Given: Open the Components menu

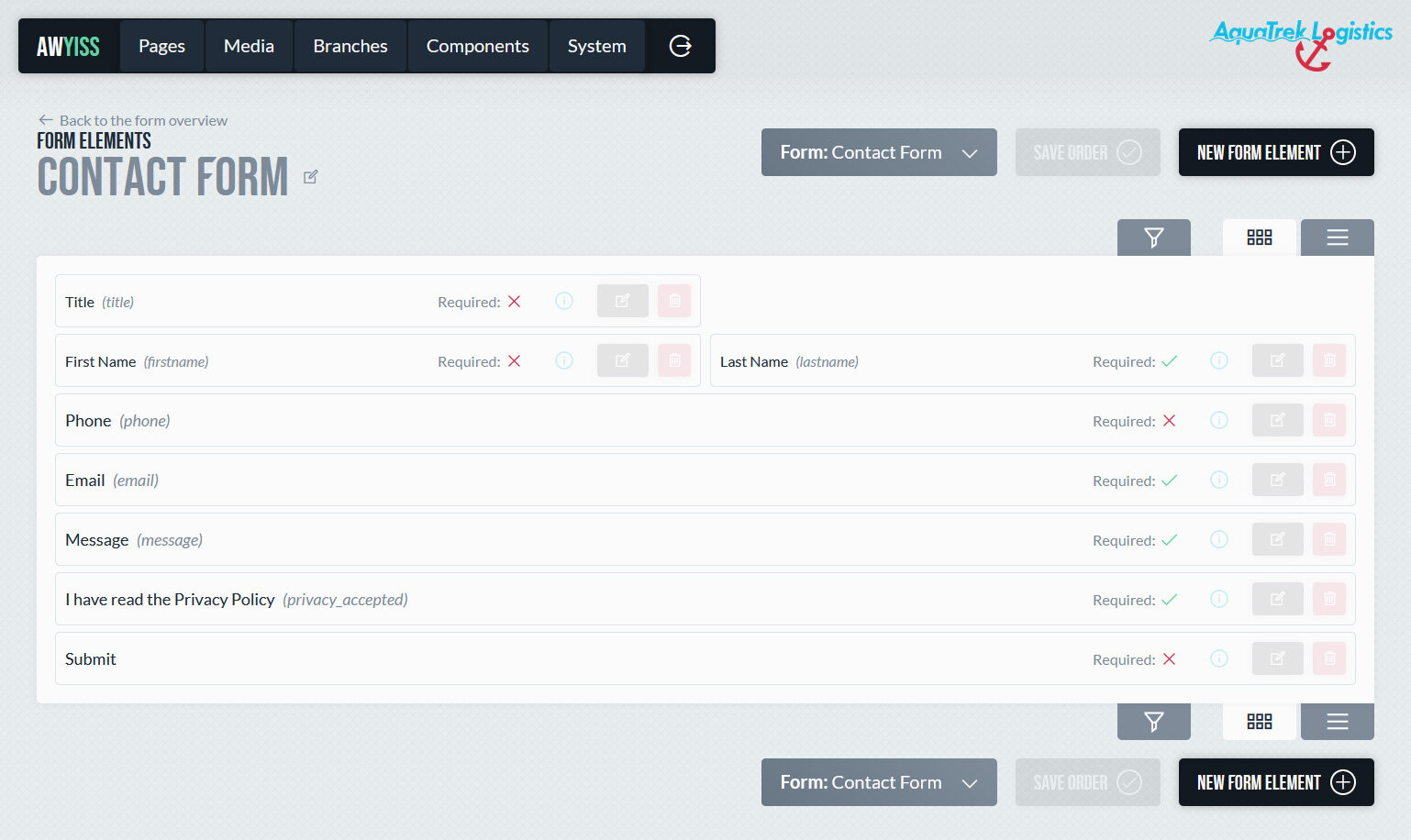Looking at the screenshot, I should (x=477, y=46).
